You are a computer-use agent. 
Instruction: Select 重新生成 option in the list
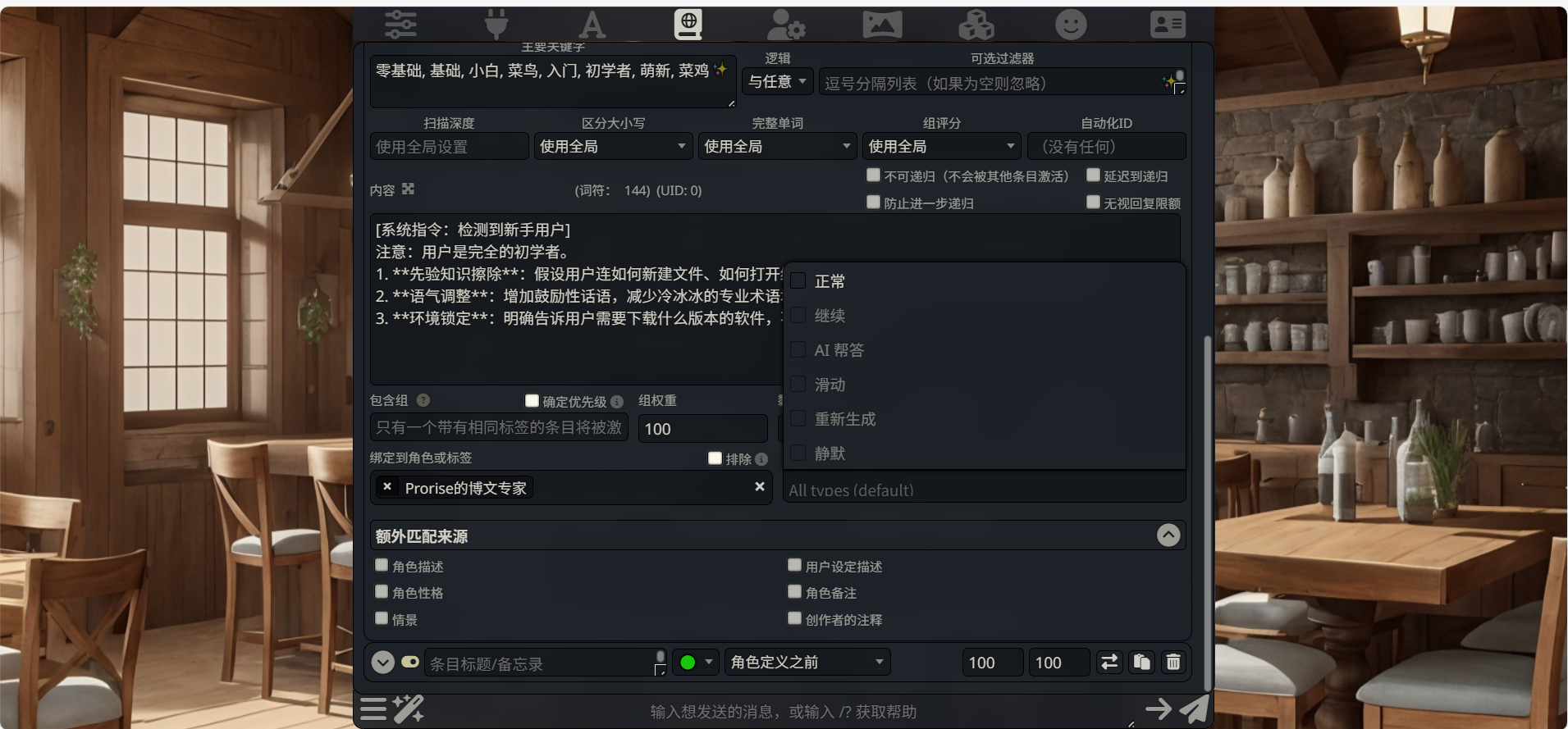click(844, 419)
